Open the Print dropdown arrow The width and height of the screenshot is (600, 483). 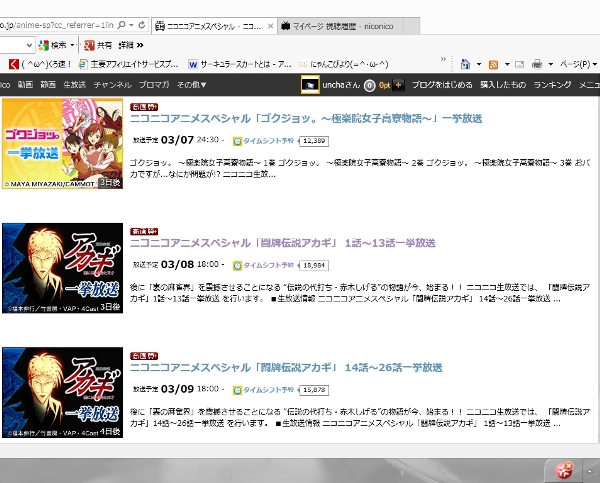[x=551, y=64]
